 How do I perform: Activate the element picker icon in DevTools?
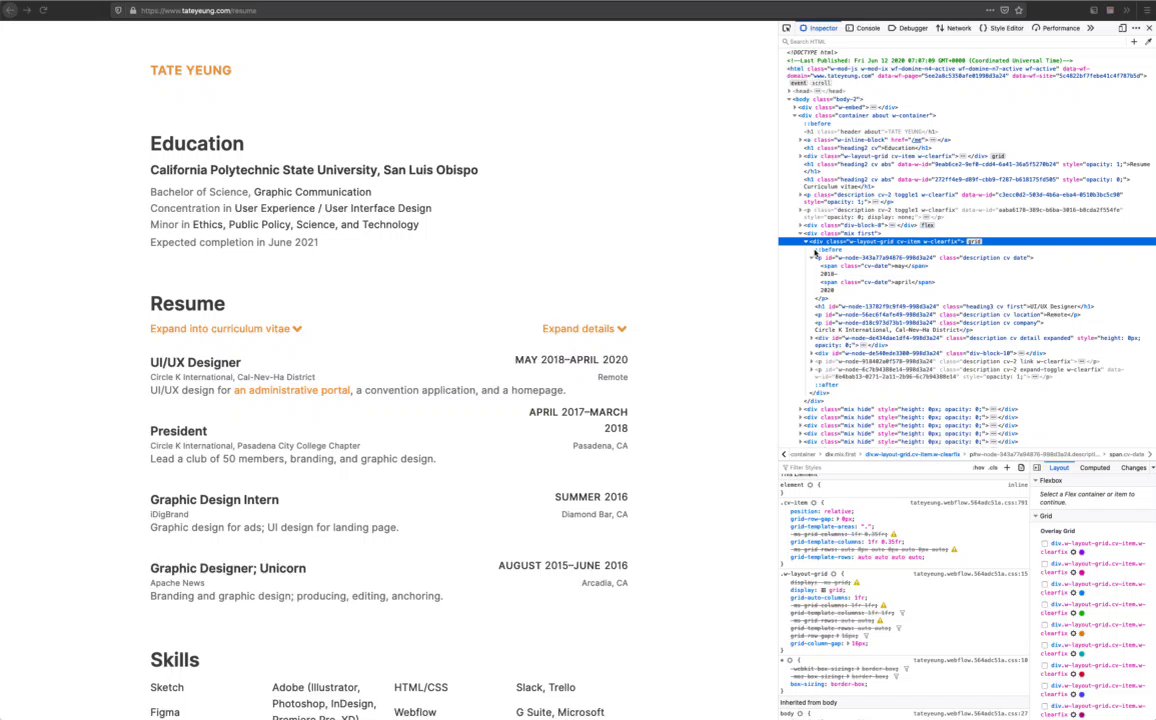(787, 28)
